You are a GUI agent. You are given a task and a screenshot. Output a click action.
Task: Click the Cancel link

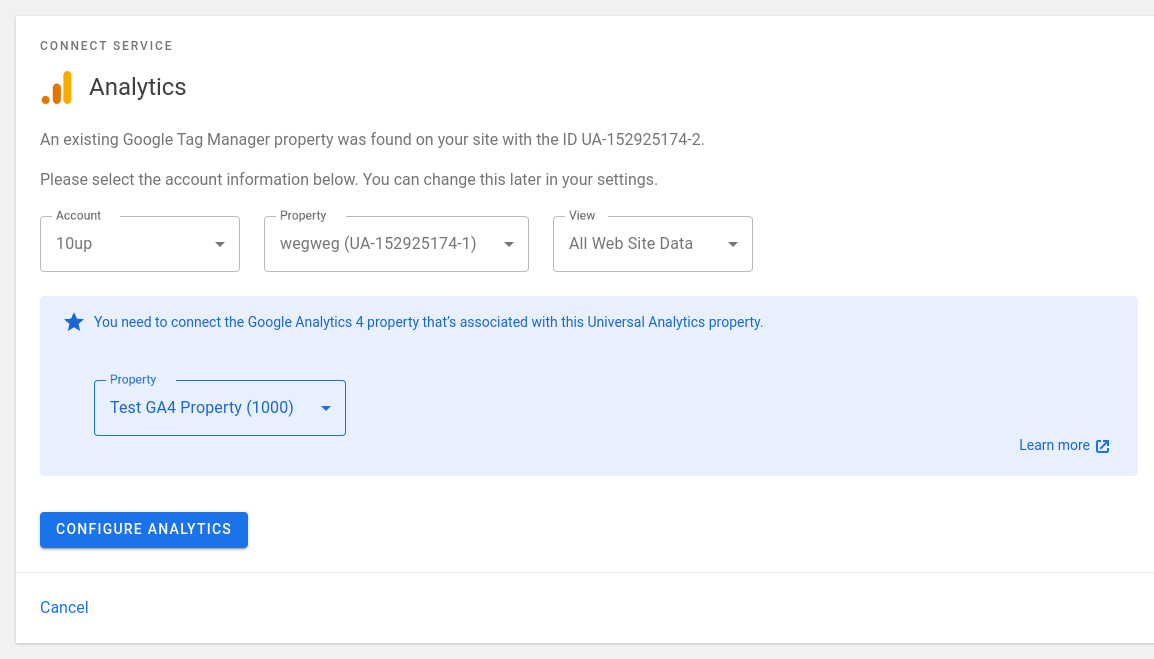pos(64,607)
